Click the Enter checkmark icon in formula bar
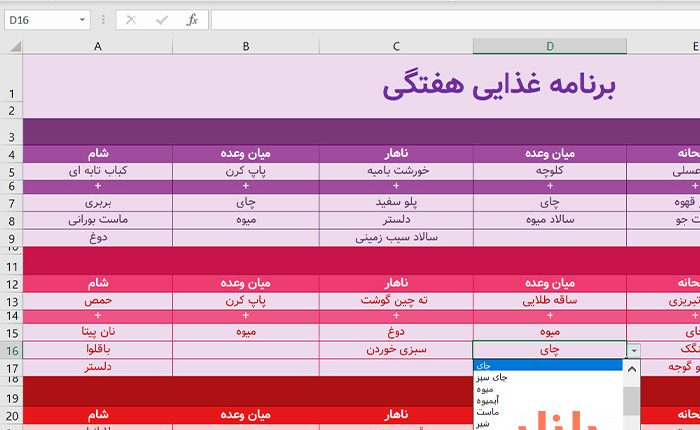700x430 pixels. point(162,20)
